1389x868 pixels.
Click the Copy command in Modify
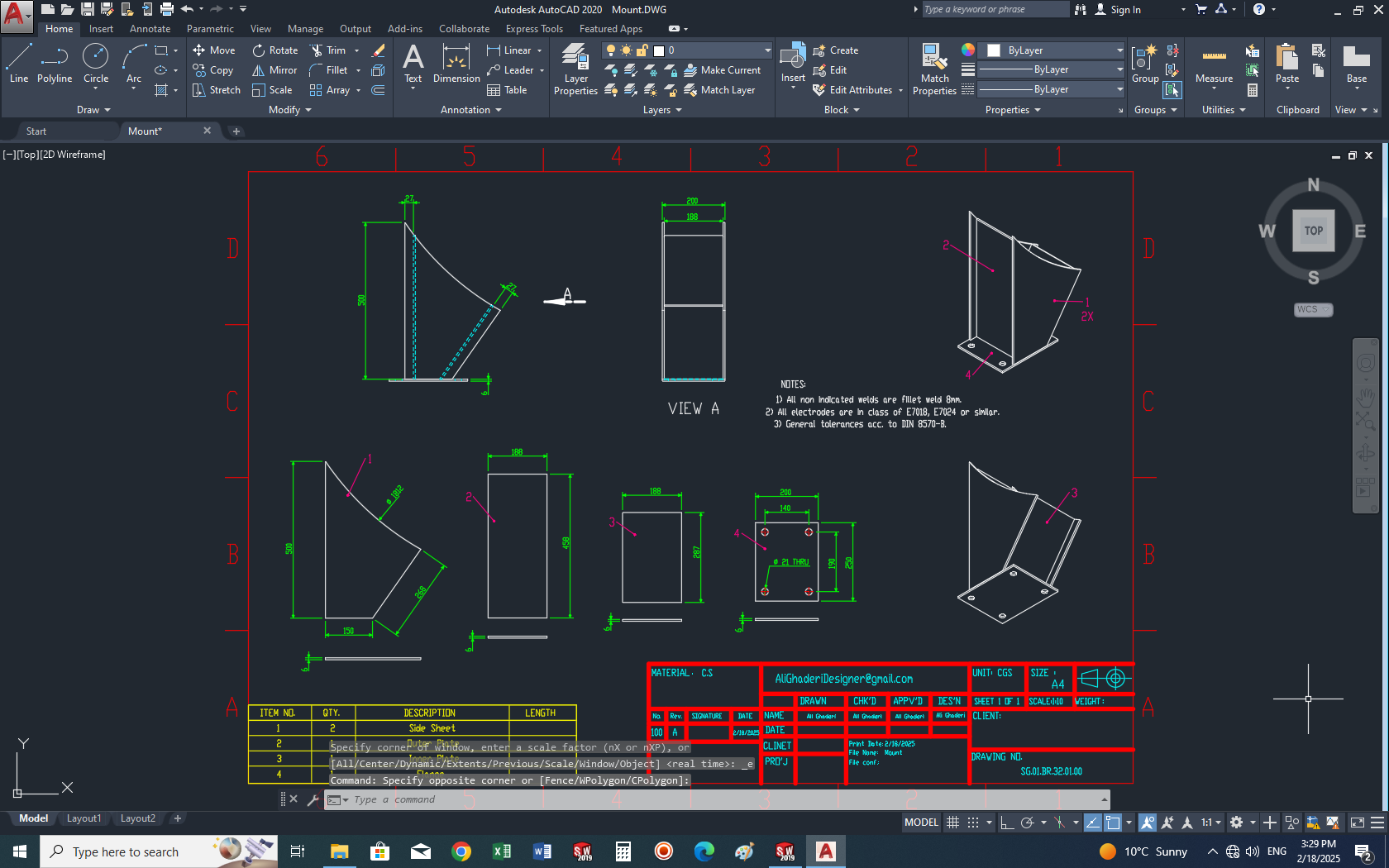coord(213,70)
